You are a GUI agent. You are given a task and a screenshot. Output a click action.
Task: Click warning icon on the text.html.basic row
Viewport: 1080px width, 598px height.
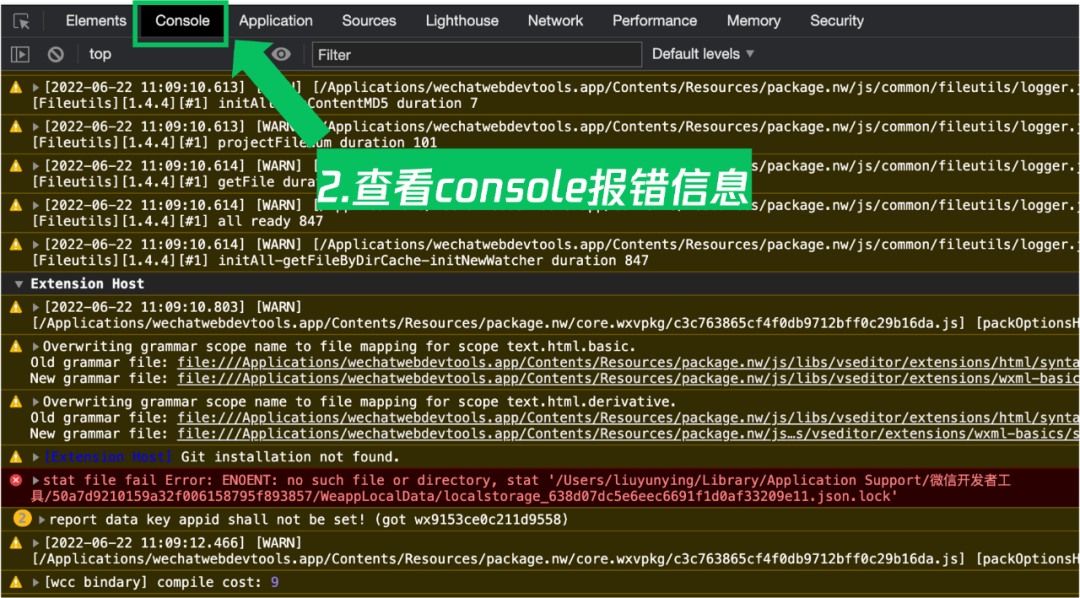coord(15,347)
